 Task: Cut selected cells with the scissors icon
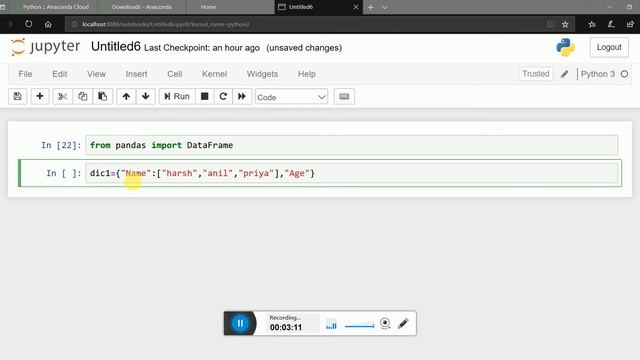click(x=62, y=97)
